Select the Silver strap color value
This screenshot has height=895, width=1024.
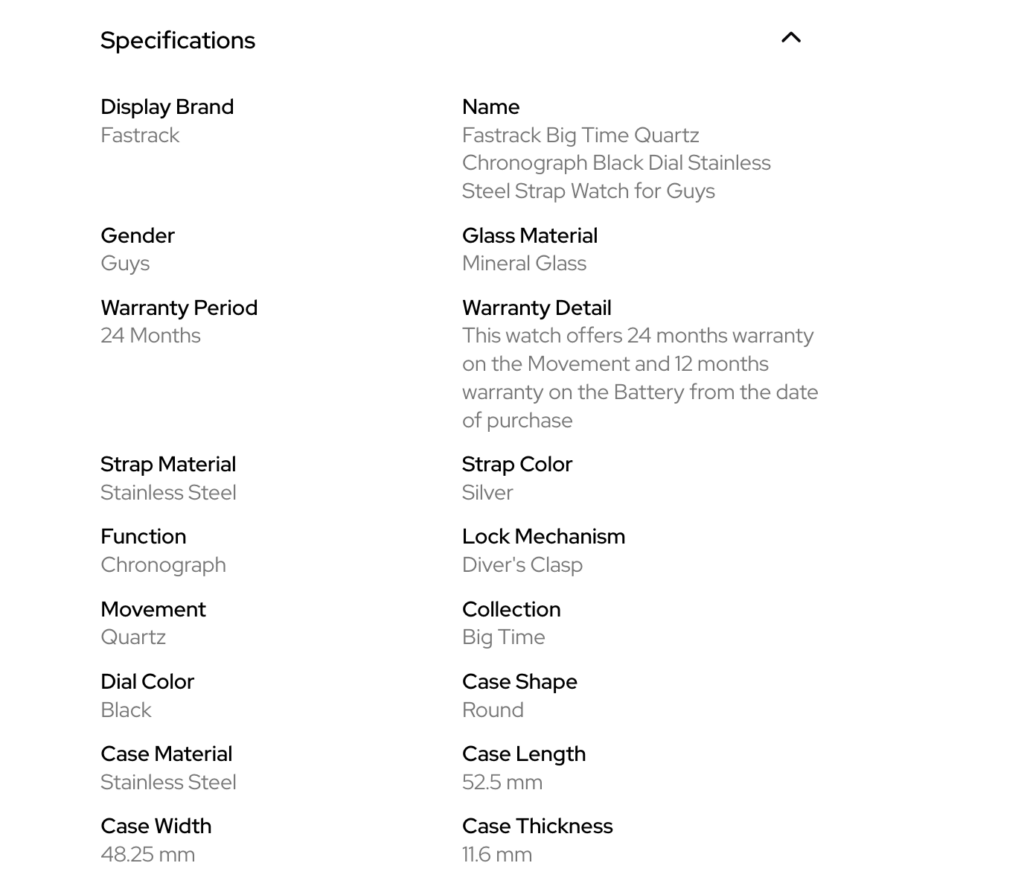click(x=488, y=493)
